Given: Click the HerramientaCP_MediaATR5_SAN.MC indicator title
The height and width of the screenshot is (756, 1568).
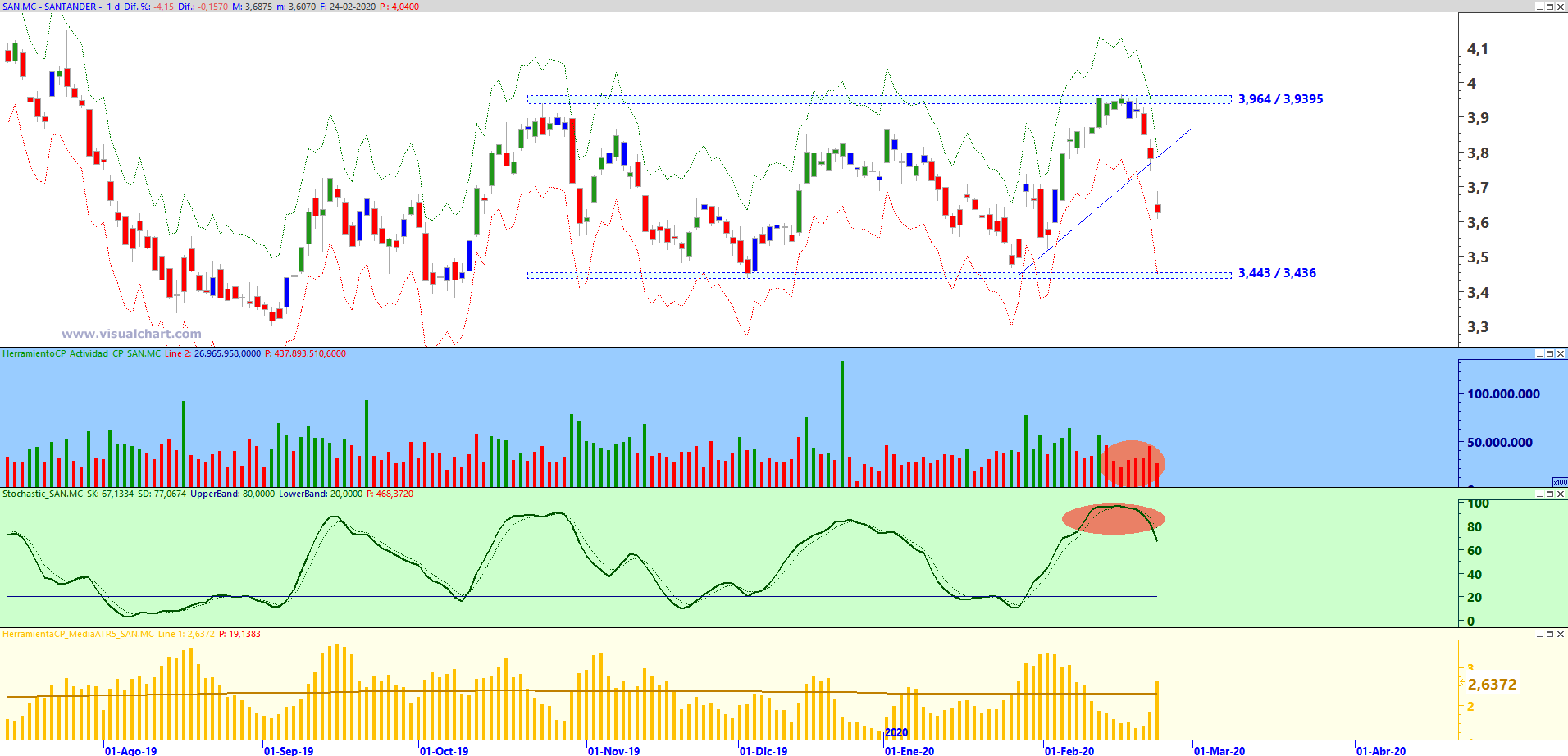Looking at the screenshot, I should tap(78, 635).
